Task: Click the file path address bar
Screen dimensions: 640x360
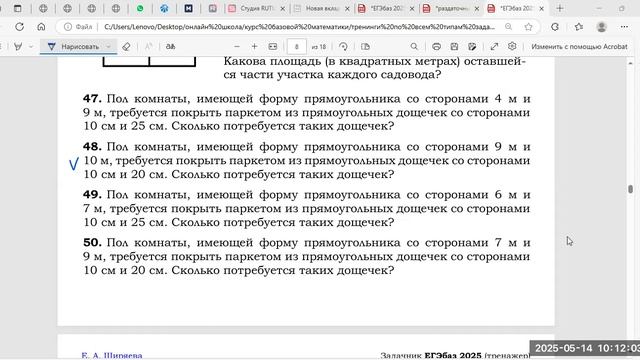Action: pyautogui.click(x=300, y=27)
